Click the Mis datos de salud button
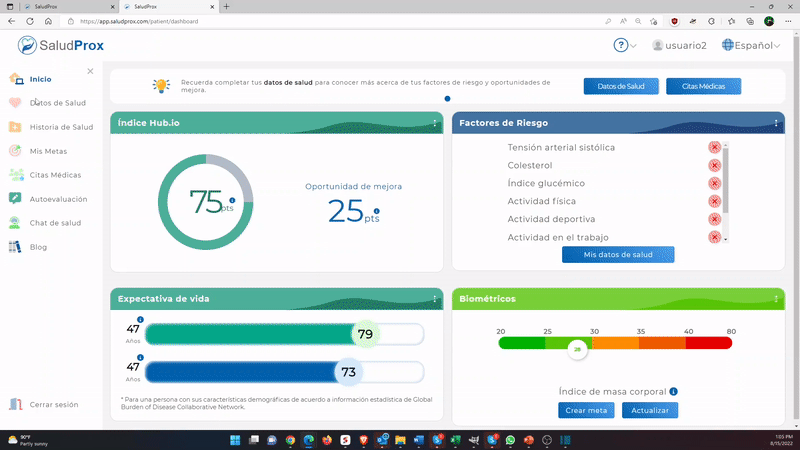Image resolution: width=800 pixels, height=450 pixels. click(x=618, y=255)
